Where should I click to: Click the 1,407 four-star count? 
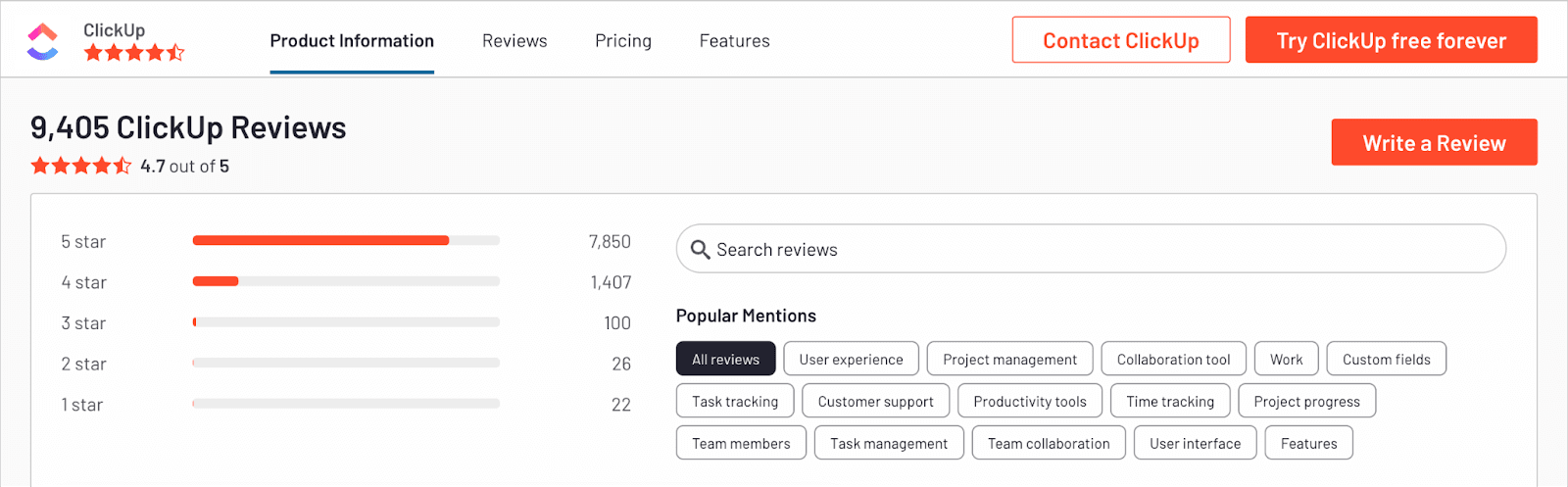611,282
